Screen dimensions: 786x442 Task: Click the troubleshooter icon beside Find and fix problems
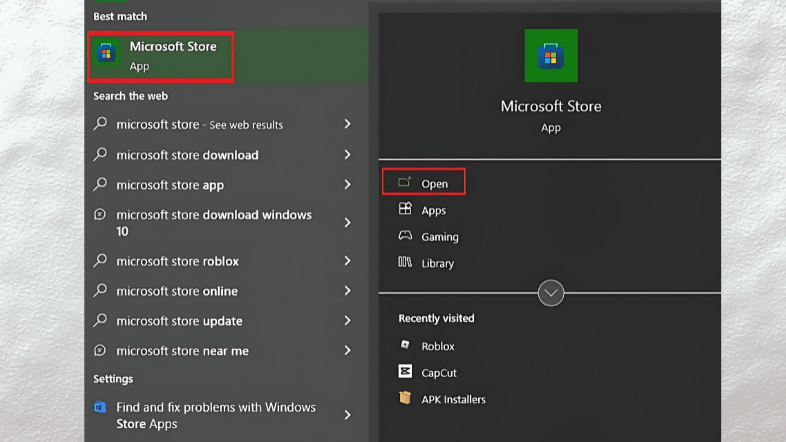click(x=100, y=408)
